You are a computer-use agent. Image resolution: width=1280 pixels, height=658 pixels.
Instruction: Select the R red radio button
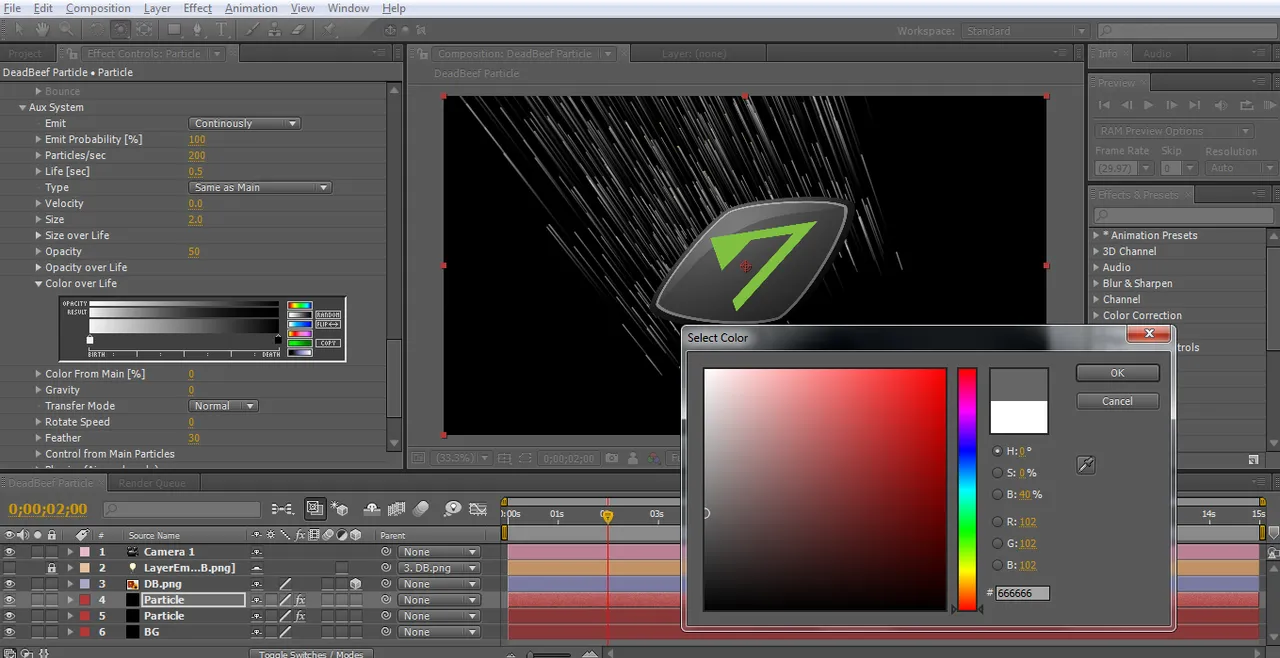click(x=997, y=521)
